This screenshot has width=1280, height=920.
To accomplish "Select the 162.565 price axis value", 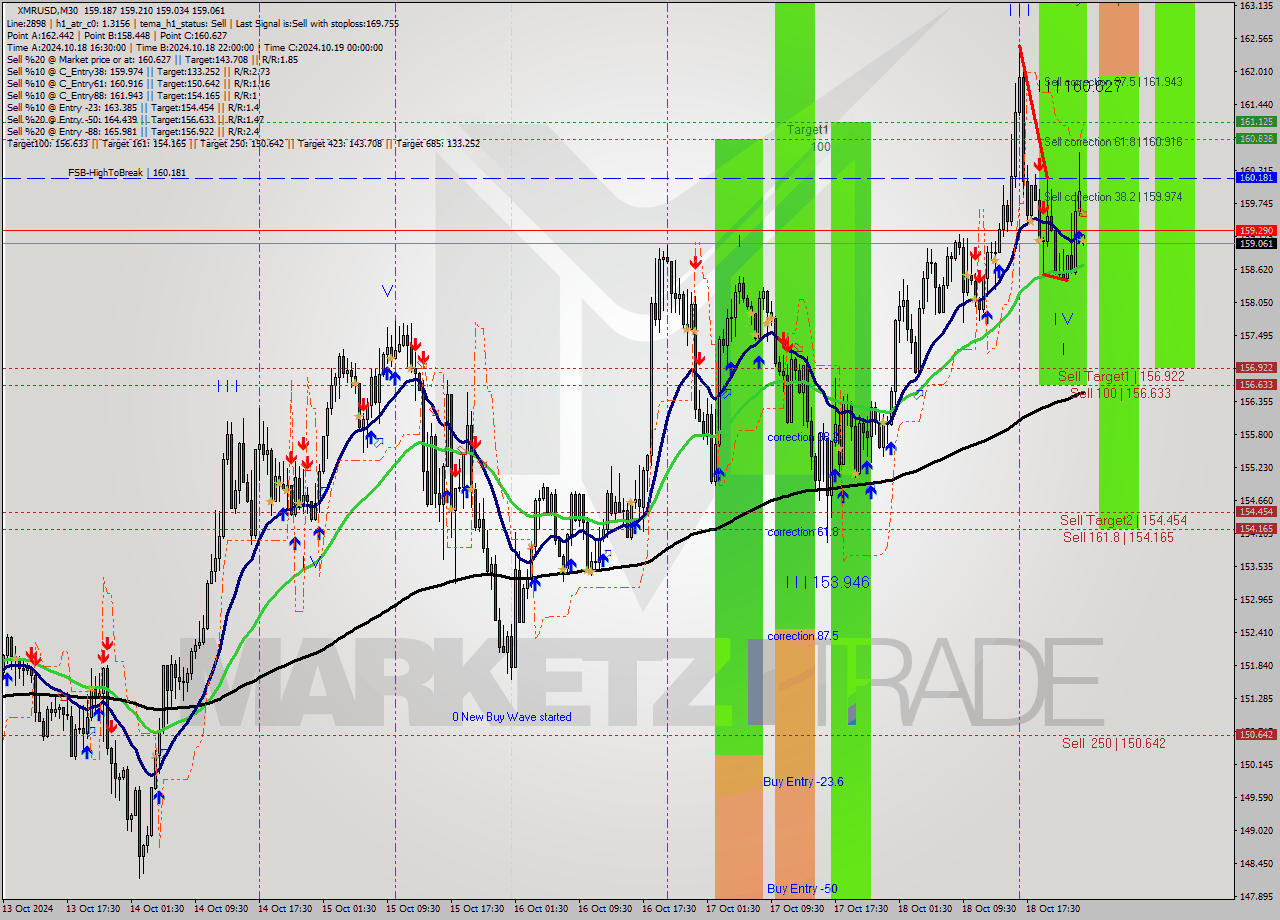I will pyautogui.click(x=1256, y=39).
